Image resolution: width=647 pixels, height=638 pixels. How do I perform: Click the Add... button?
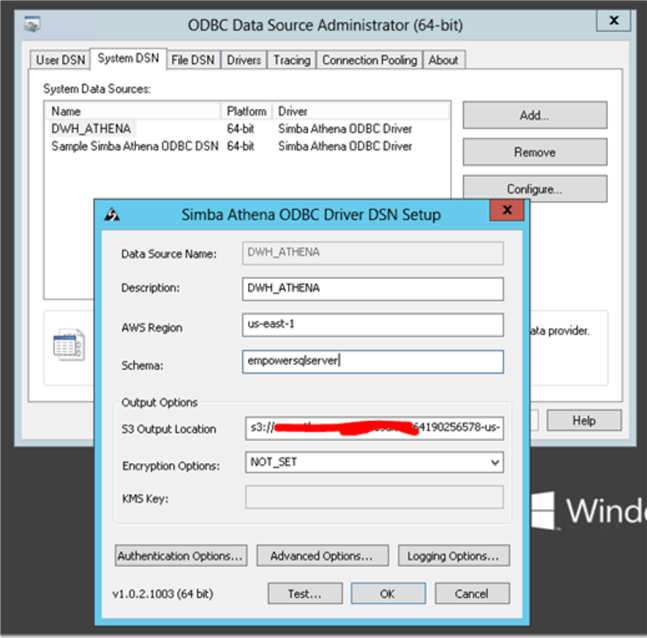(534, 116)
